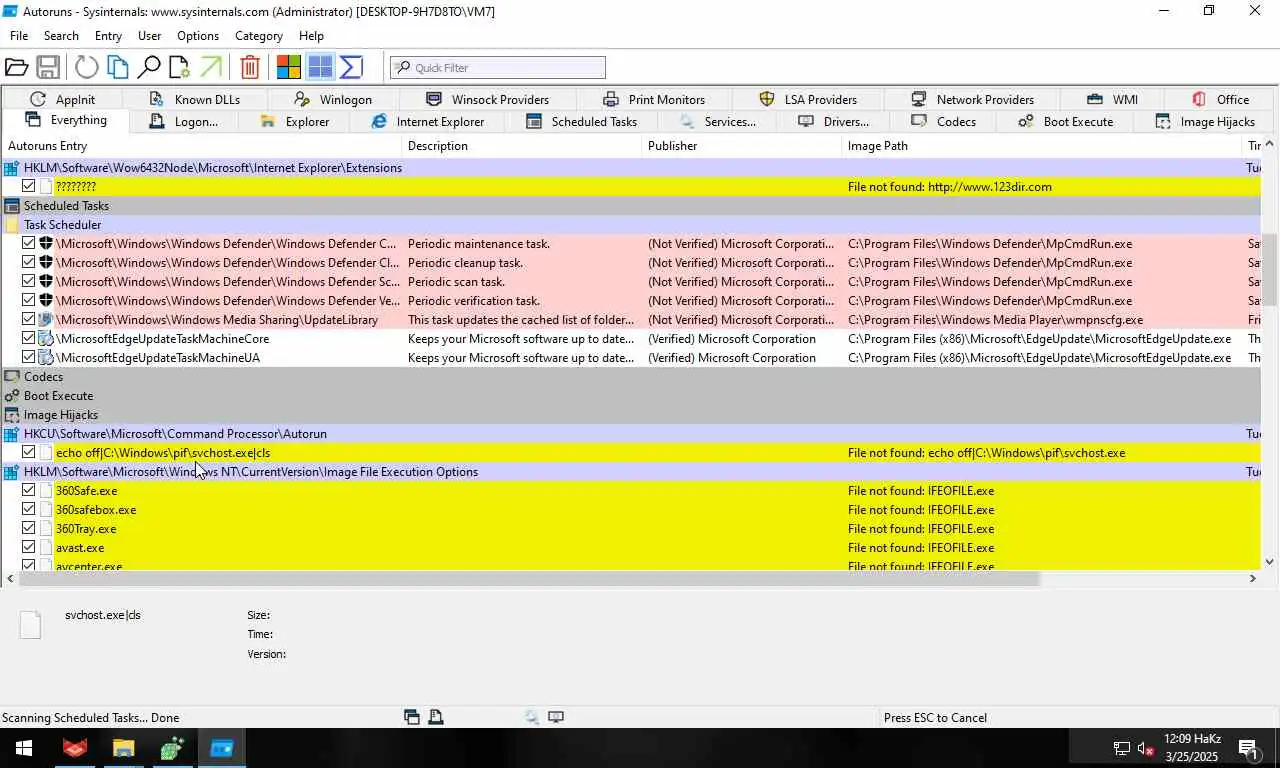This screenshot has height=768, width=1280.
Task: Sort by the Description column header
Action: tap(521, 146)
